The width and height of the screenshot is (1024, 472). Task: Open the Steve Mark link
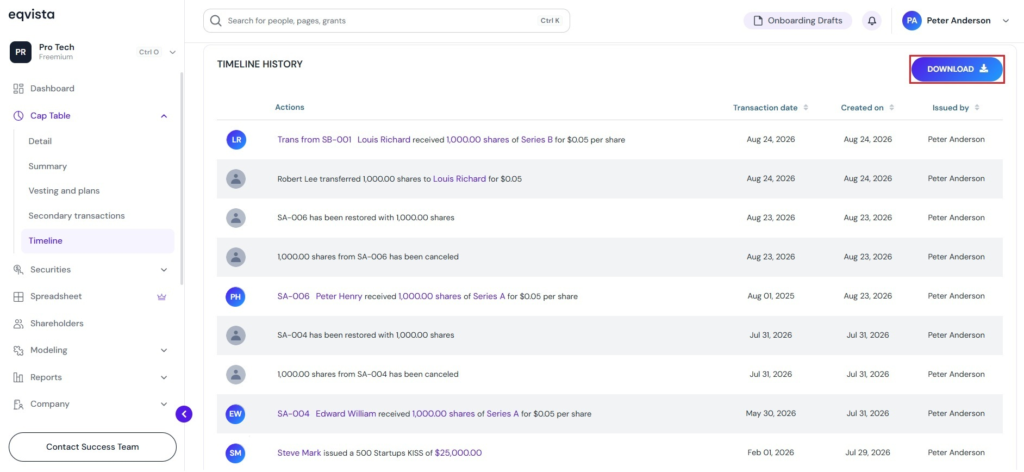click(299, 453)
